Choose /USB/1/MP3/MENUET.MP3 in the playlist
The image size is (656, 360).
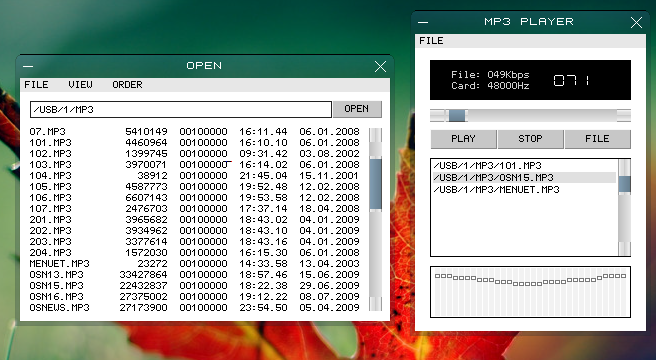pos(525,190)
